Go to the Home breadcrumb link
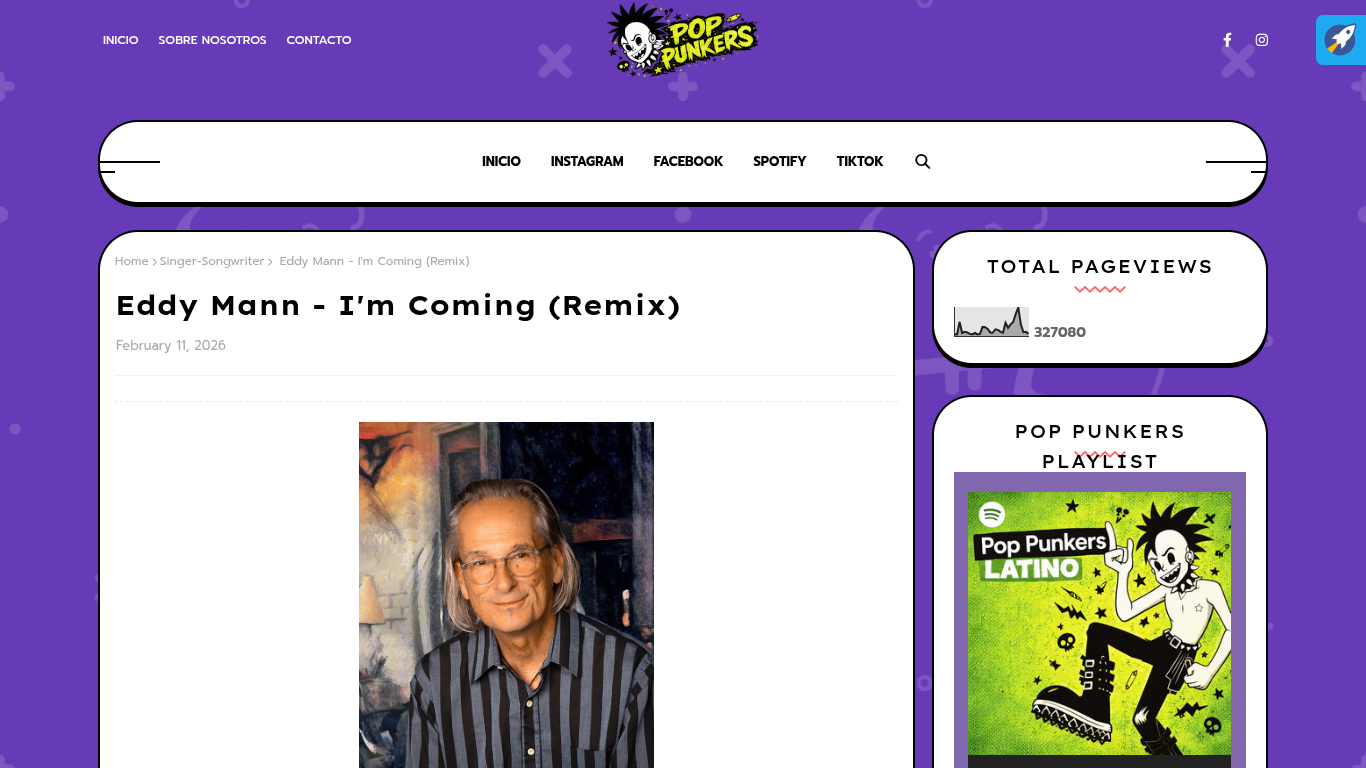Viewport: 1366px width, 768px height. (x=131, y=261)
